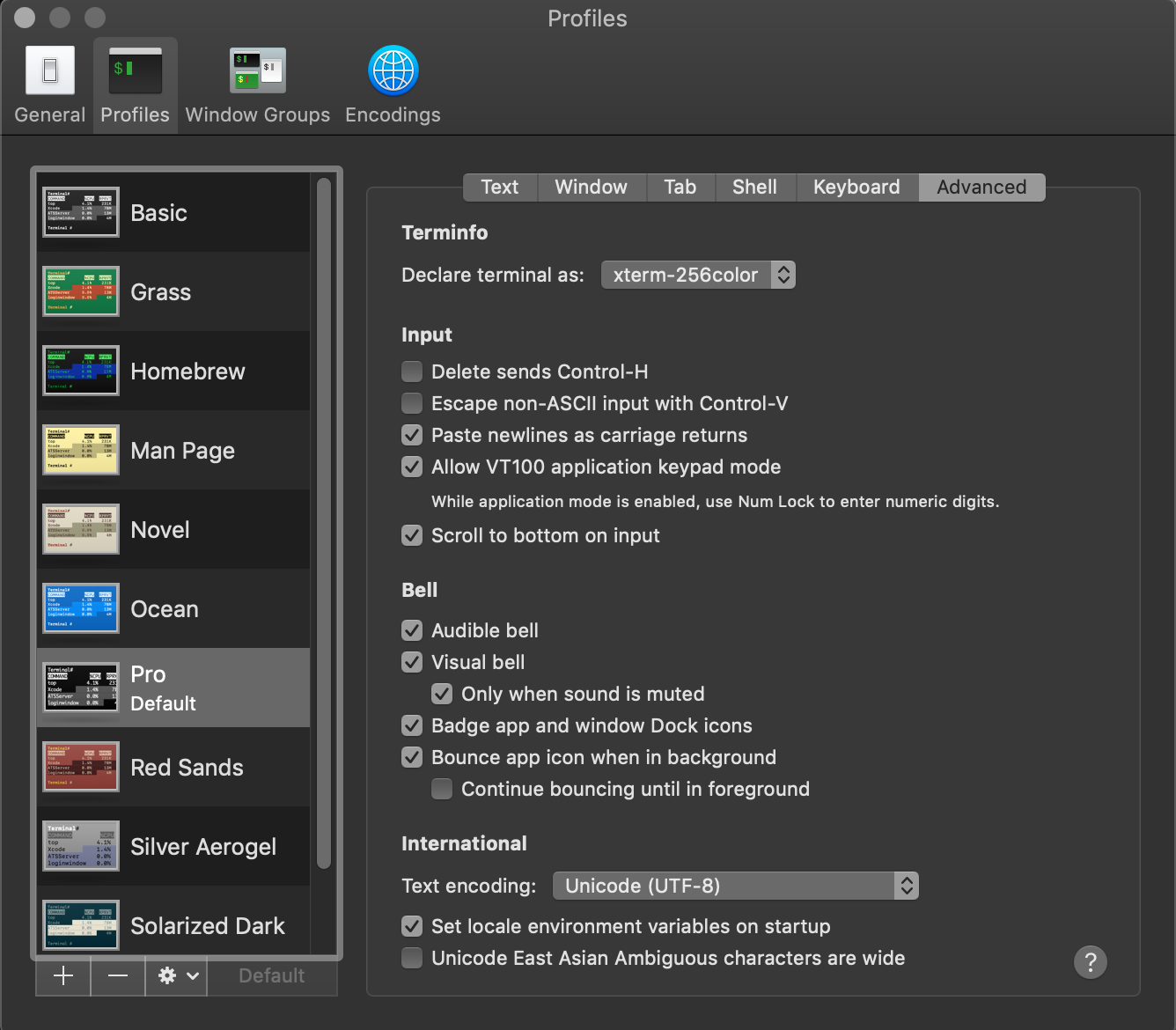
Task: Select the Solarized Dark profile thumbnail
Action: point(81,924)
